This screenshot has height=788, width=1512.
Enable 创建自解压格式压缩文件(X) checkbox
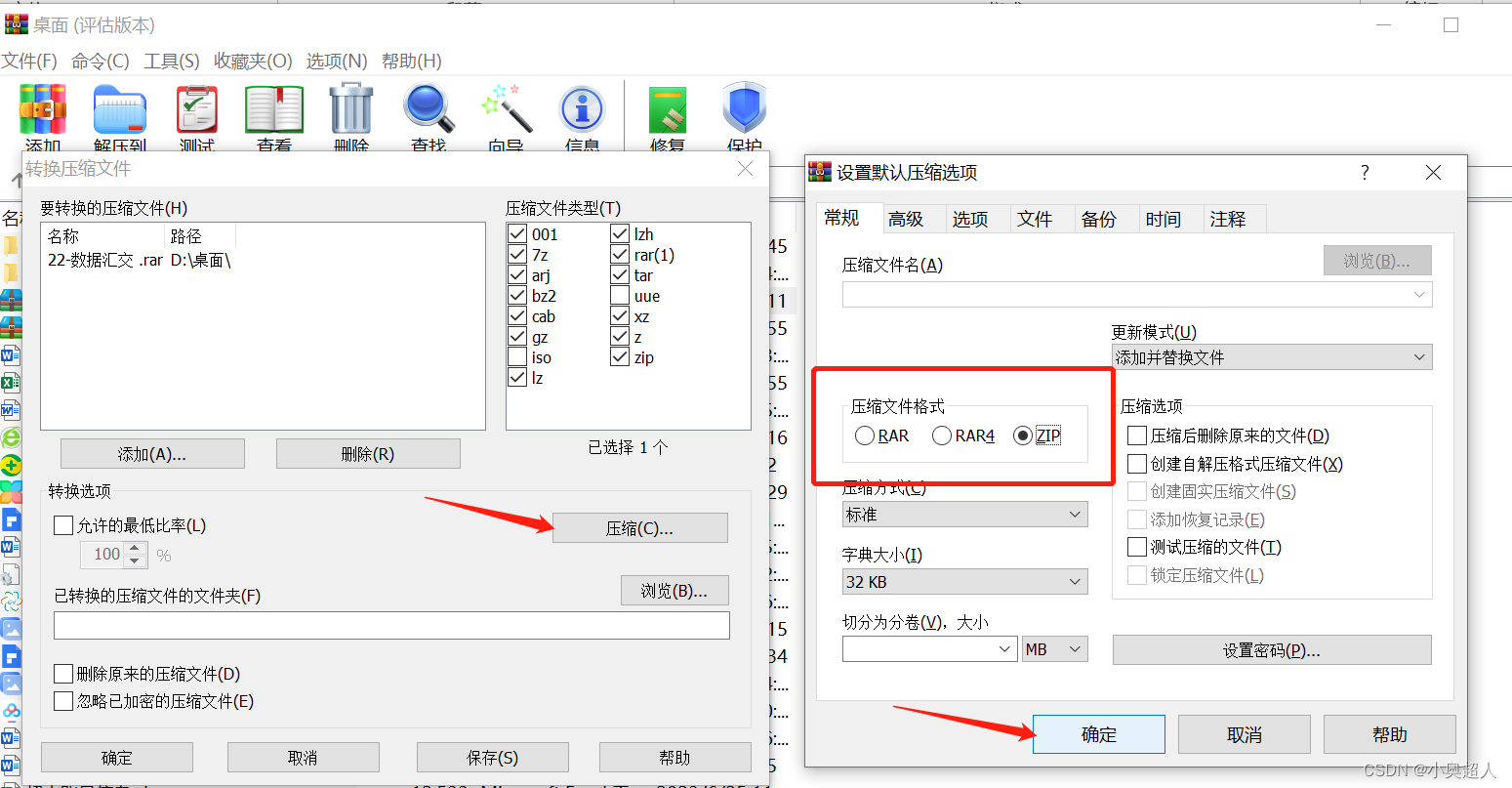[1137, 464]
